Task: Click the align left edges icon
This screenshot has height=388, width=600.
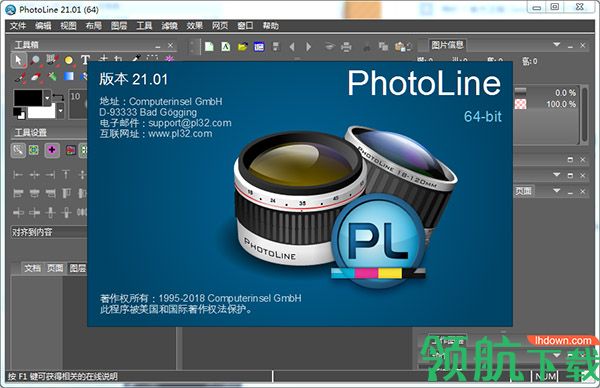Action: click(18, 175)
